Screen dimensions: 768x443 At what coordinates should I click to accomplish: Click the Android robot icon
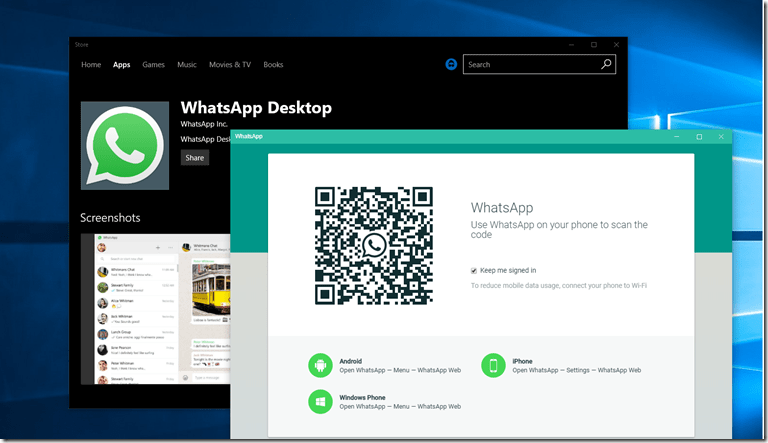[x=320, y=366]
